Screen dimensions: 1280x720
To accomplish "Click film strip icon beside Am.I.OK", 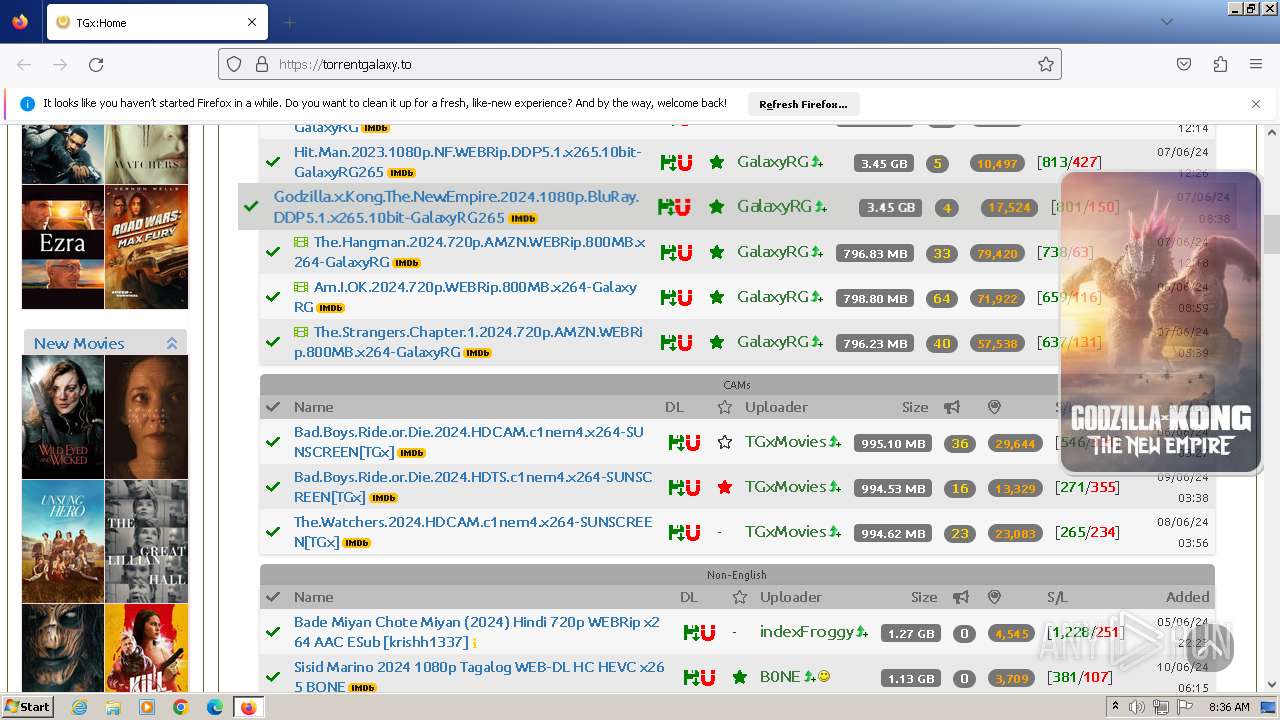I will click(x=301, y=287).
